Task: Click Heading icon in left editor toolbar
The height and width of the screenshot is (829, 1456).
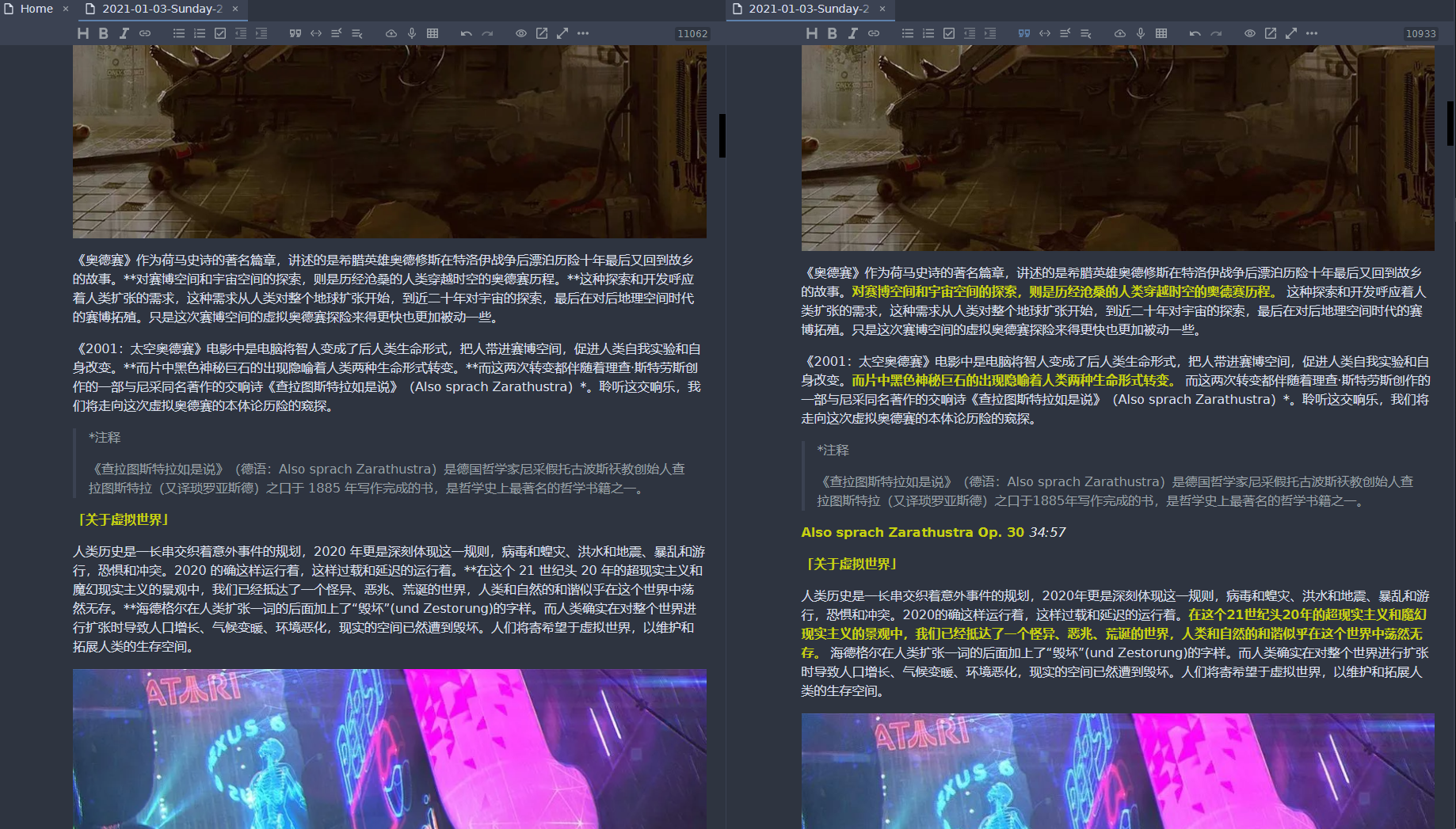Action: click(83, 33)
